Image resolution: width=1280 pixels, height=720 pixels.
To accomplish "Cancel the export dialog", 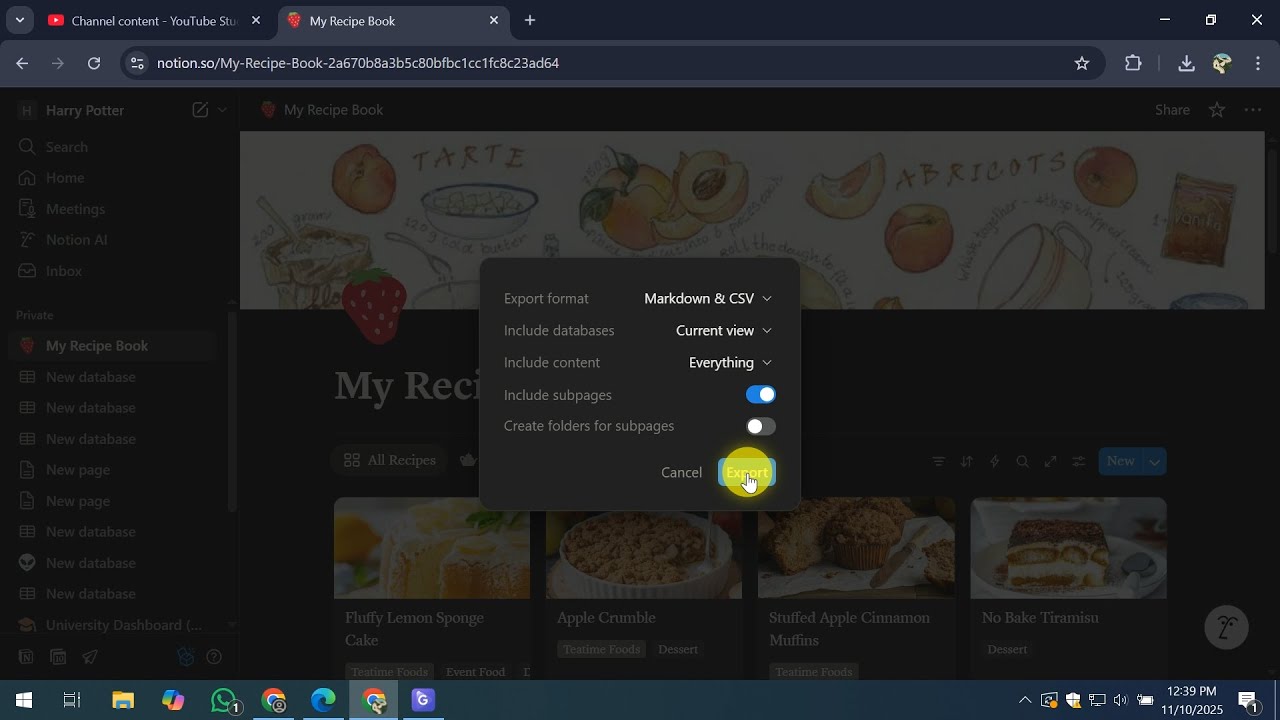I will tap(681, 473).
